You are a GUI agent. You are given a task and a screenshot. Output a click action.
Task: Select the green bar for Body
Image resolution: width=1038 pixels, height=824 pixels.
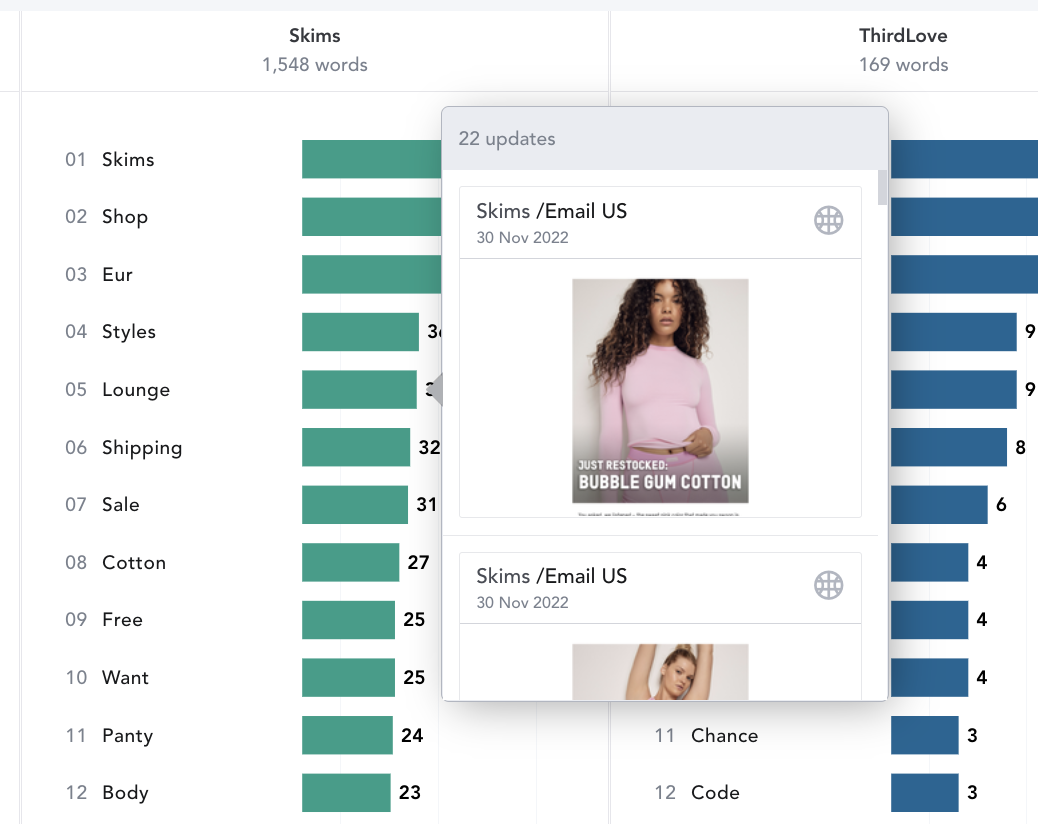346,792
